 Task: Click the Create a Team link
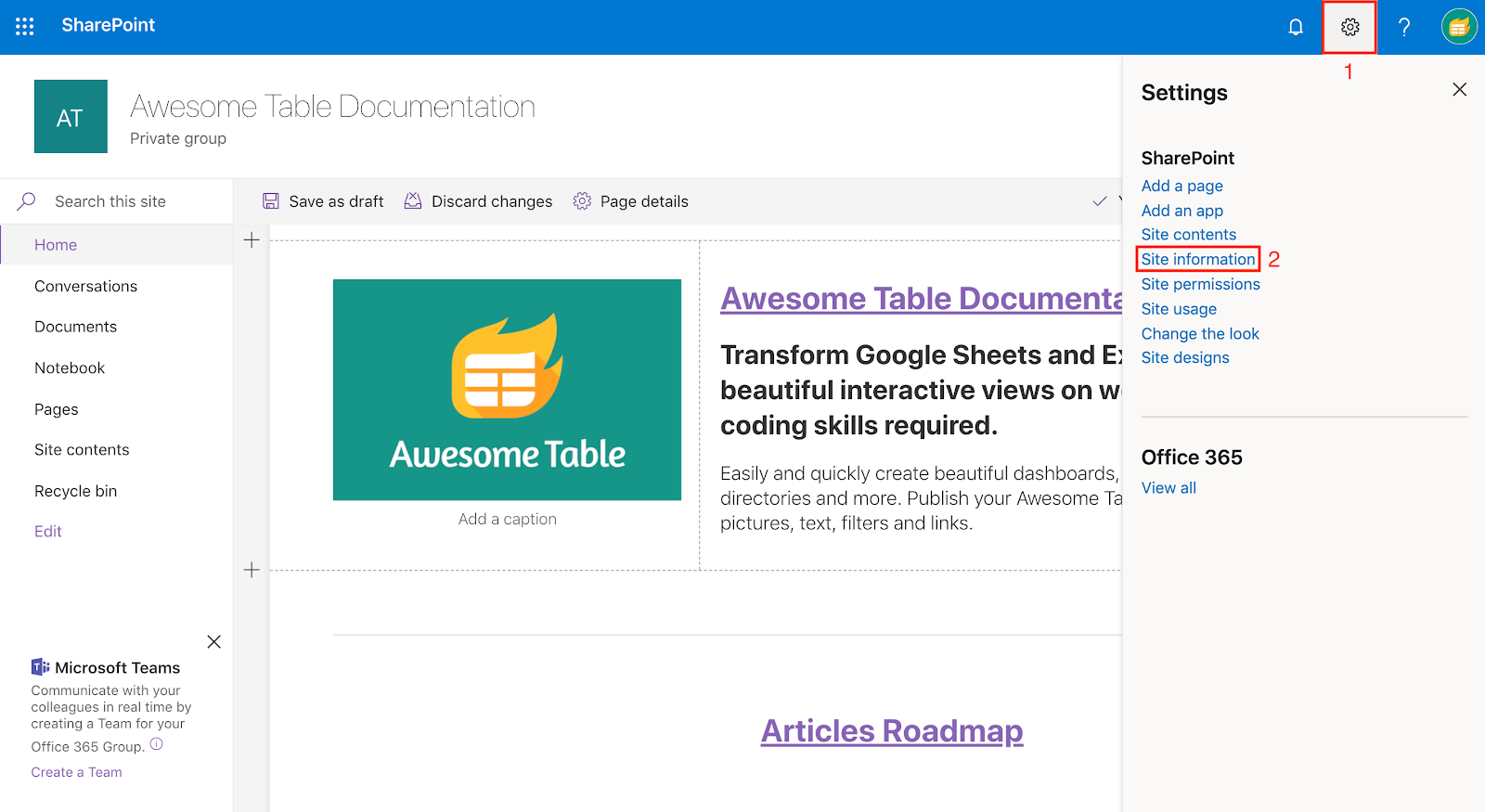click(x=76, y=772)
